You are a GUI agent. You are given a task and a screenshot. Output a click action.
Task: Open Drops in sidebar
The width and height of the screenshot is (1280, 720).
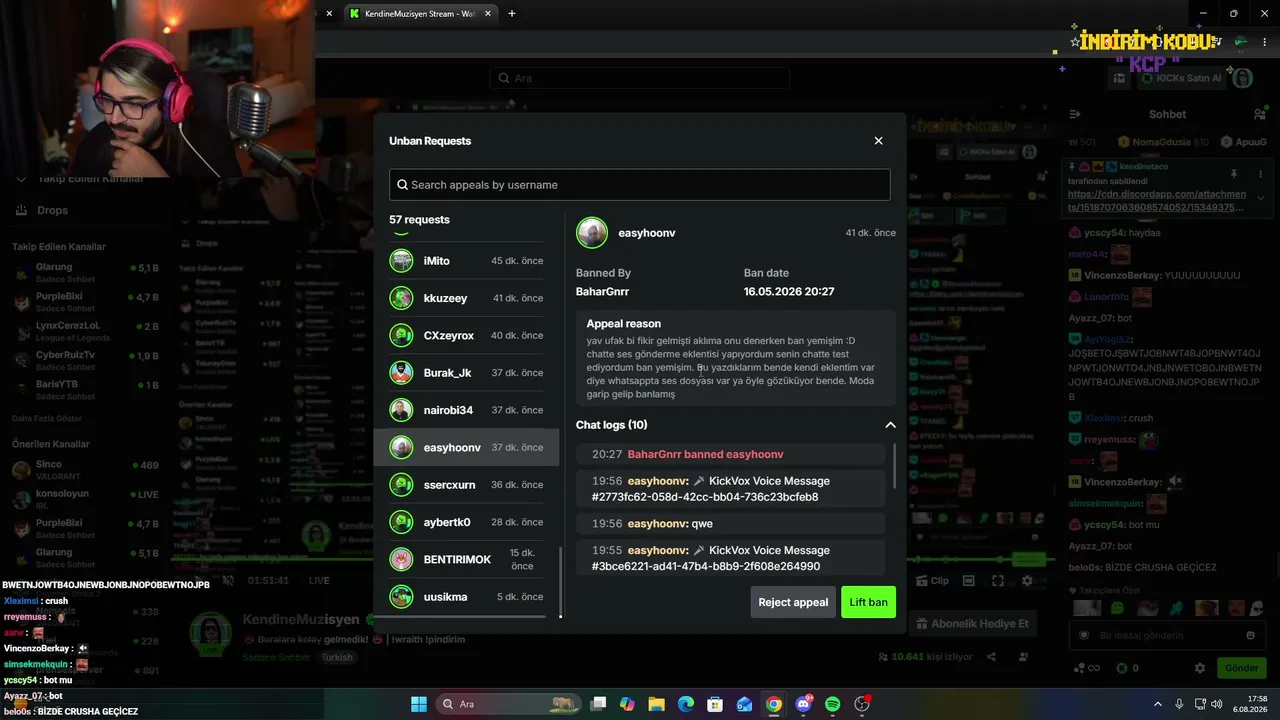tap(42, 211)
